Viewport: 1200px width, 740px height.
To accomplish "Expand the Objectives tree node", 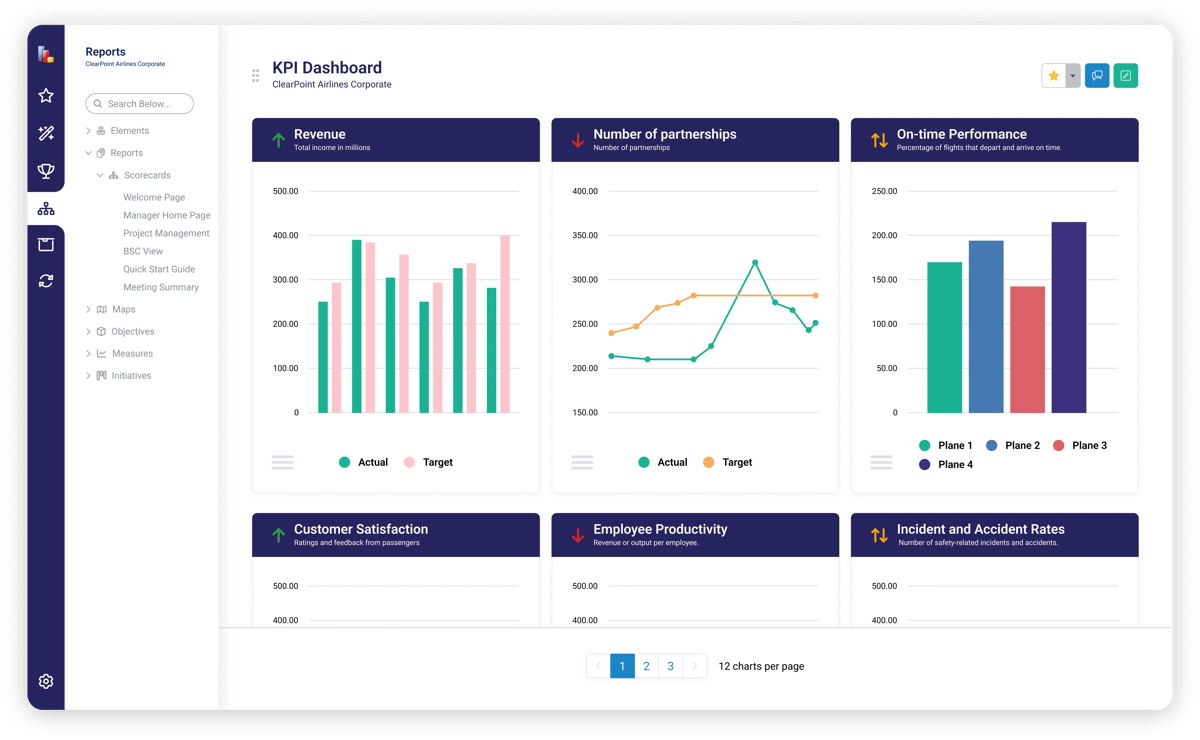I will click(88, 332).
